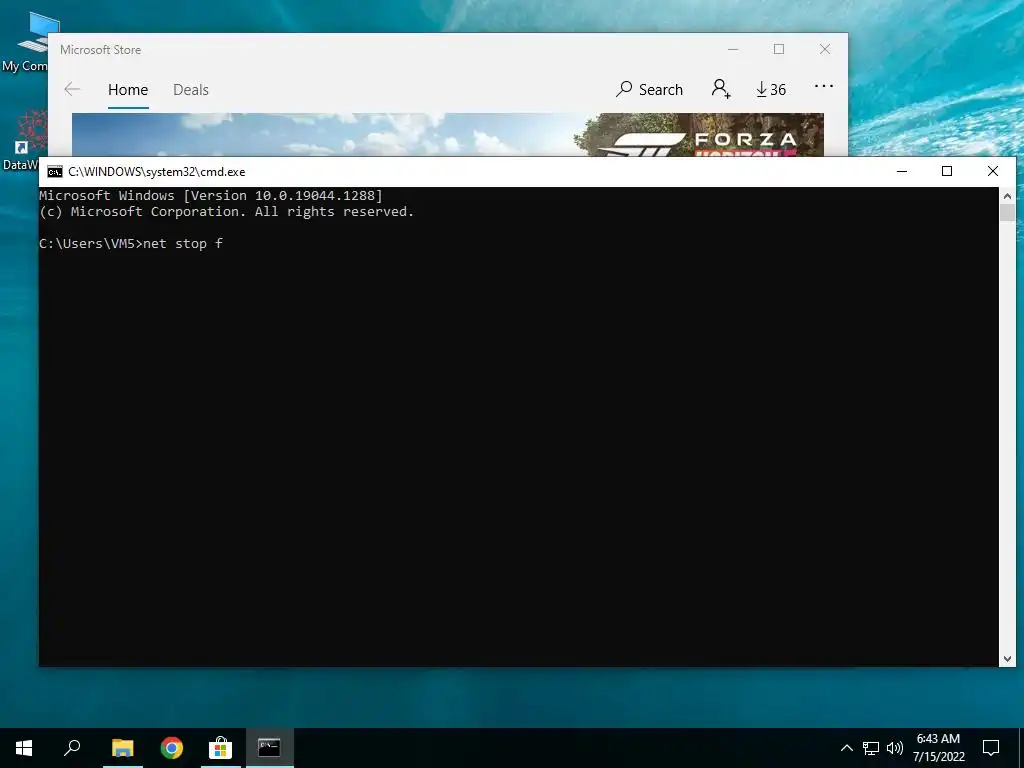Maximize the Microsoft Store window
This screenshot has width=1024, height=768.
(x=778, y=50)
